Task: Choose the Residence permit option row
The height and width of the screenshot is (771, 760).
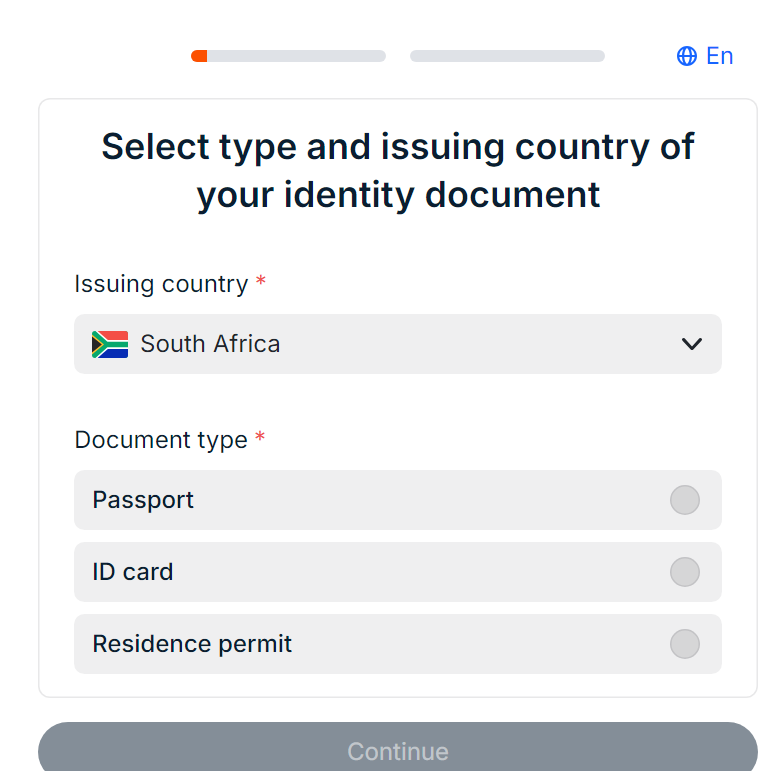Action: tap(398, 644)
